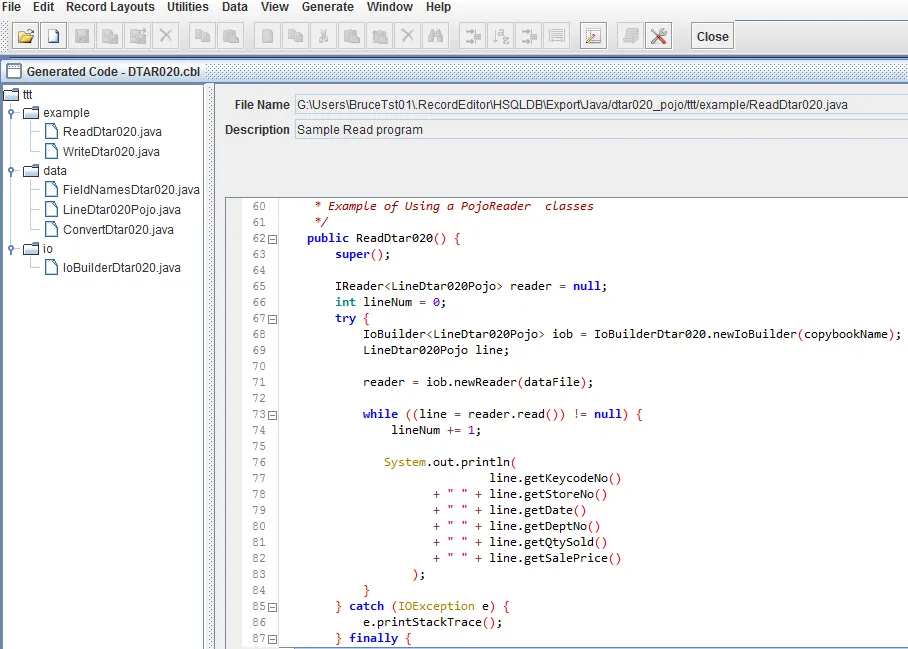
Task: Open the Record Layouts menu
Action: tap(110, 7)
